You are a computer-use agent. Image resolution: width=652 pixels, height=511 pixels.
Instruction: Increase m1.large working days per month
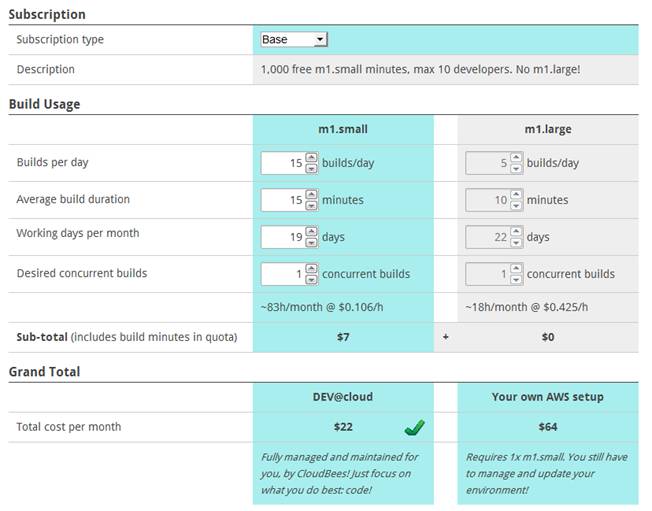click(x=516, y=231)
